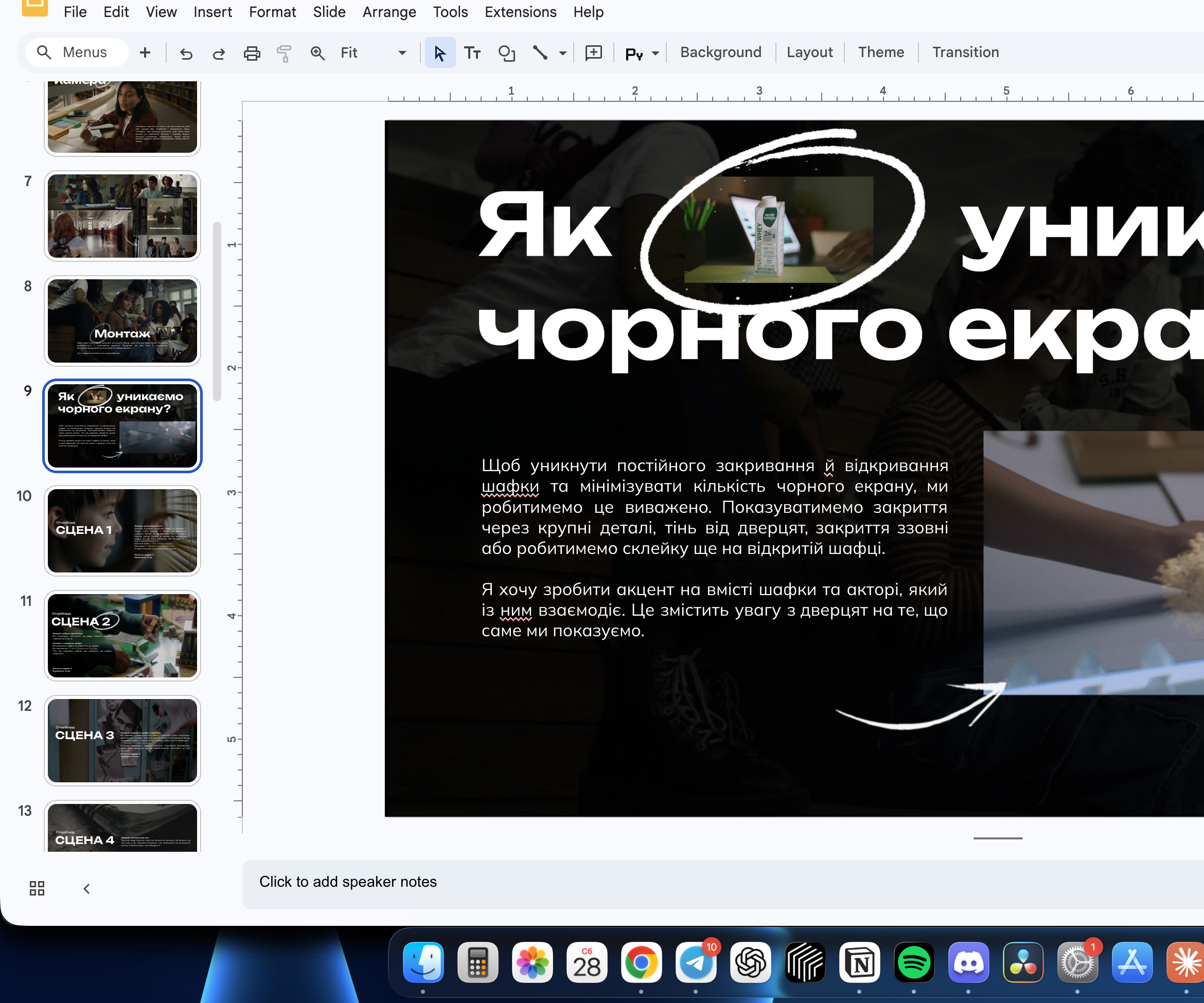This screenshot has width=1204, height=1003.
Task: Select the СЦЕНА 2 slide thumbnail
Action: [x=122, y=636]
